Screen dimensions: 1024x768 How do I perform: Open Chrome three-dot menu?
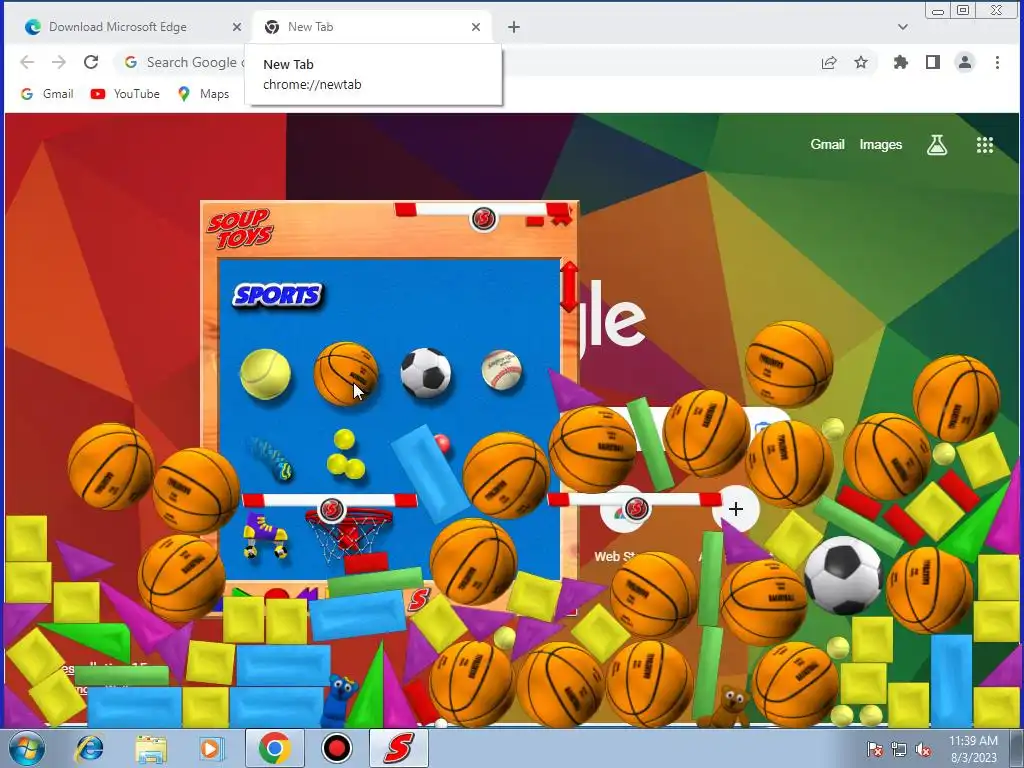tap(997, 62)
